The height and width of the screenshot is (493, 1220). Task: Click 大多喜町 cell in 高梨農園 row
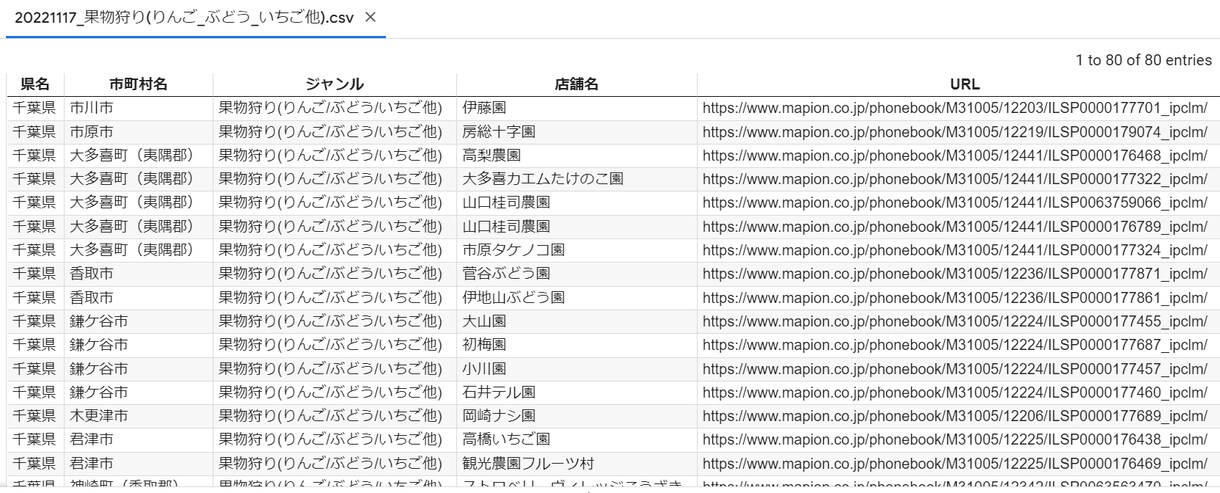point(138,155)
